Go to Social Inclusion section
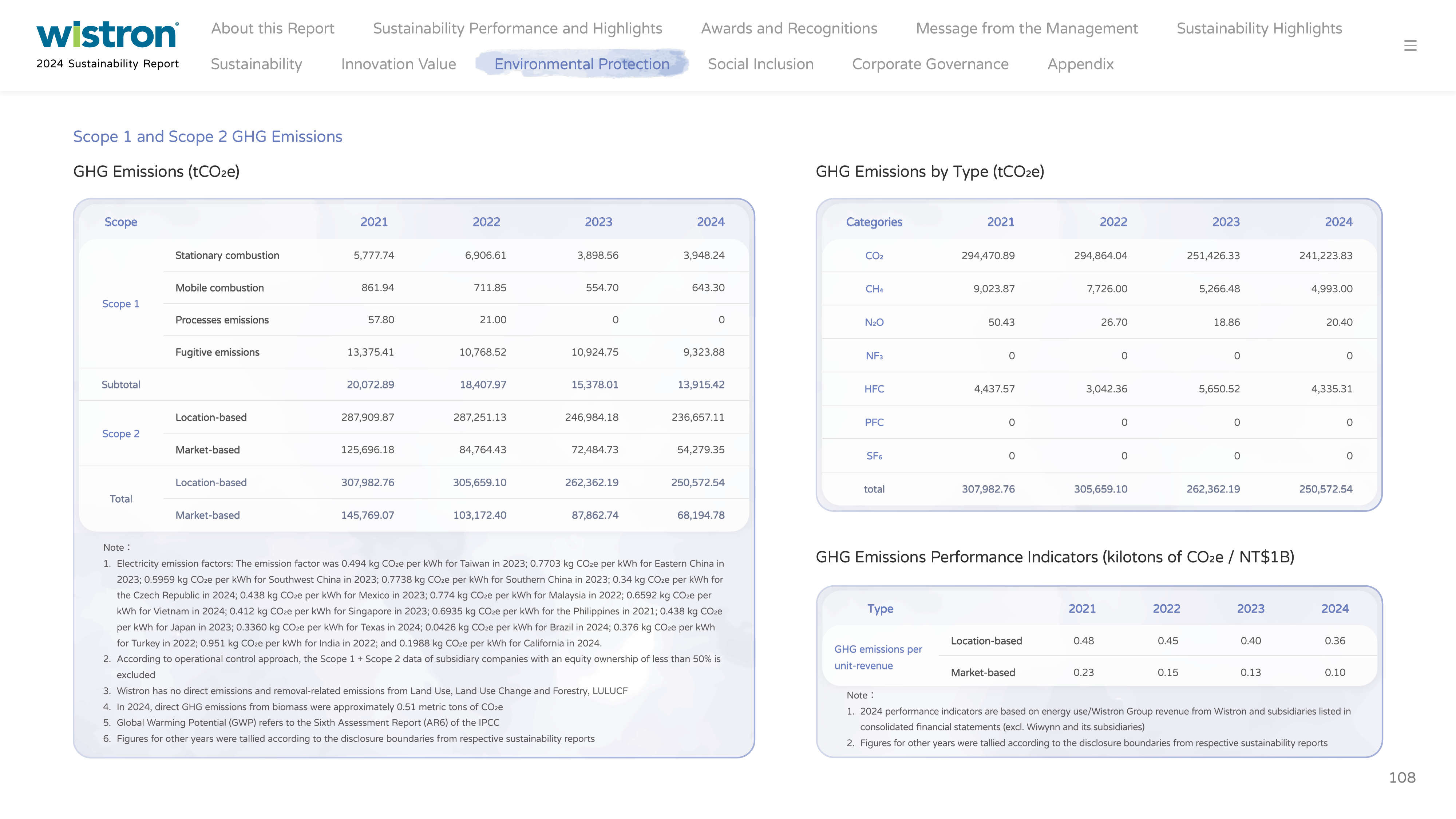1456x819 pixels. click(761, 64)
